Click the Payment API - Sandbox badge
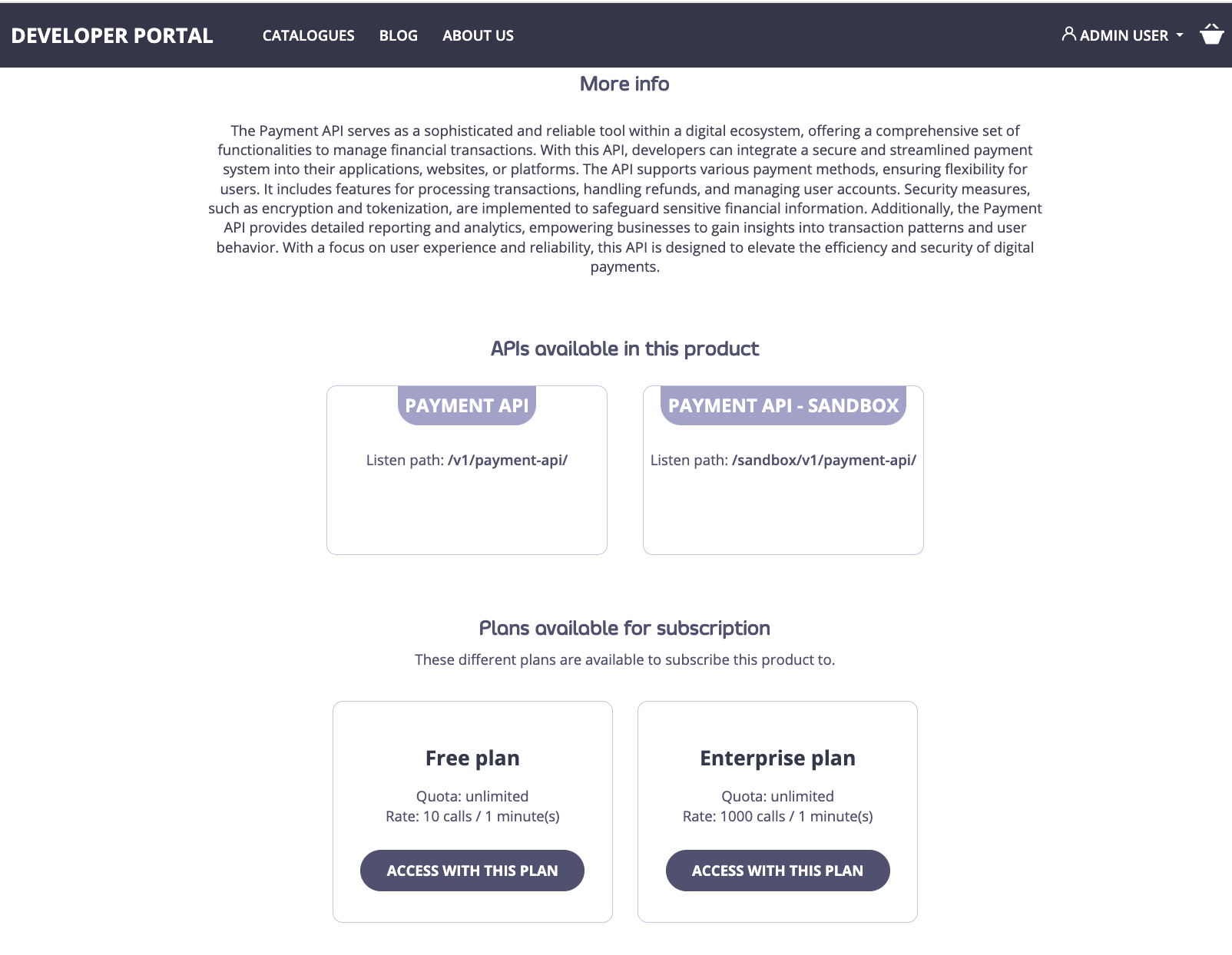Viewport: 1232px width, 955px height. [x=783, y=405]
